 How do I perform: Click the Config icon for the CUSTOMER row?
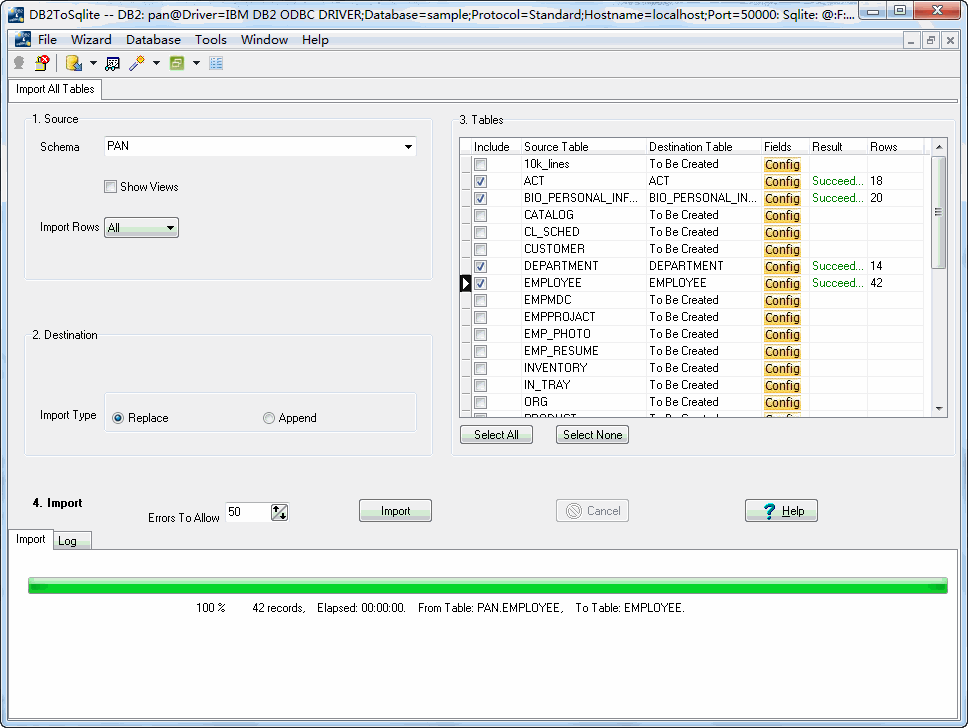tap(782, 249)
